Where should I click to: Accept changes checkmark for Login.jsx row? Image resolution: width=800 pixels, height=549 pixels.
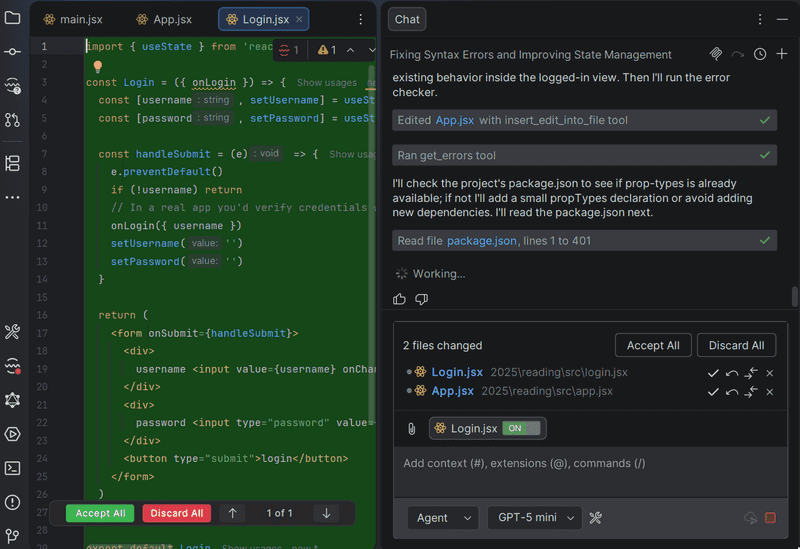point(713,373)
